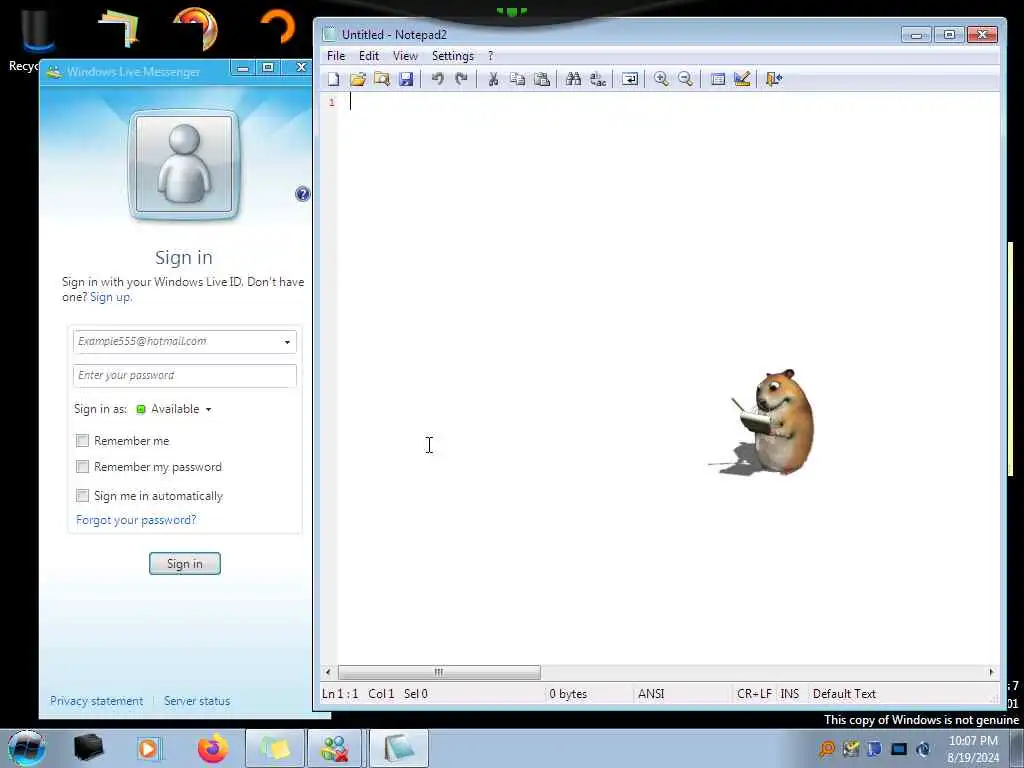Open the orange ring desktop shortcut
The width and height of the screenshot is (1024, 768).
click(x=279, y=27)
